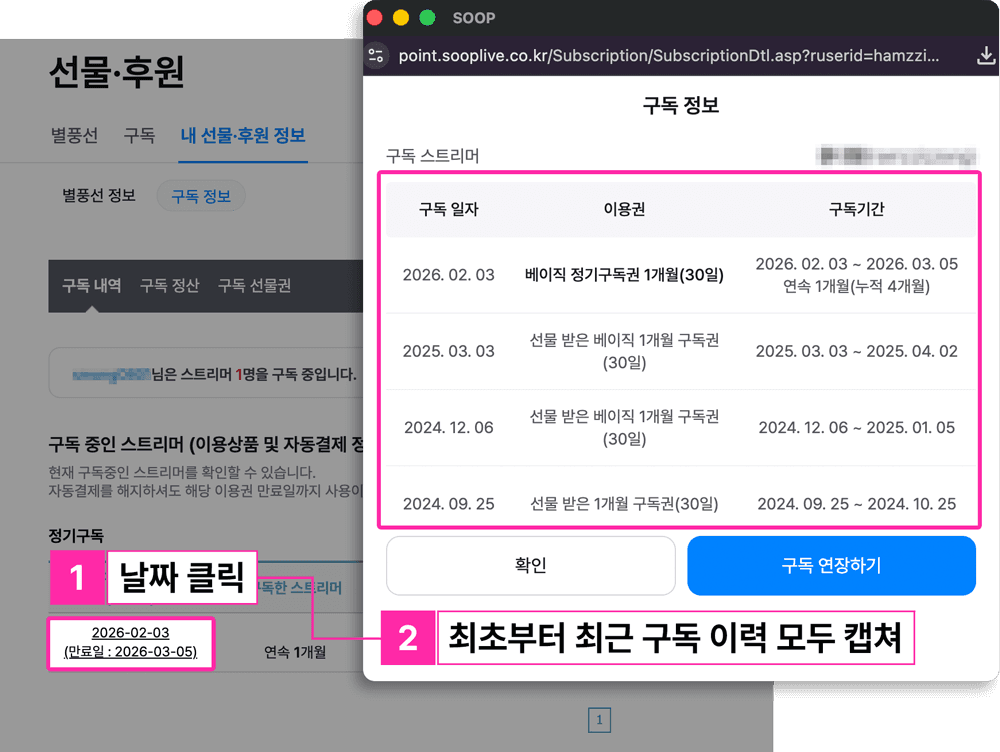Click the 구독 일자 column header
This screenshot has height=752, width=1000.
(448, 209)
